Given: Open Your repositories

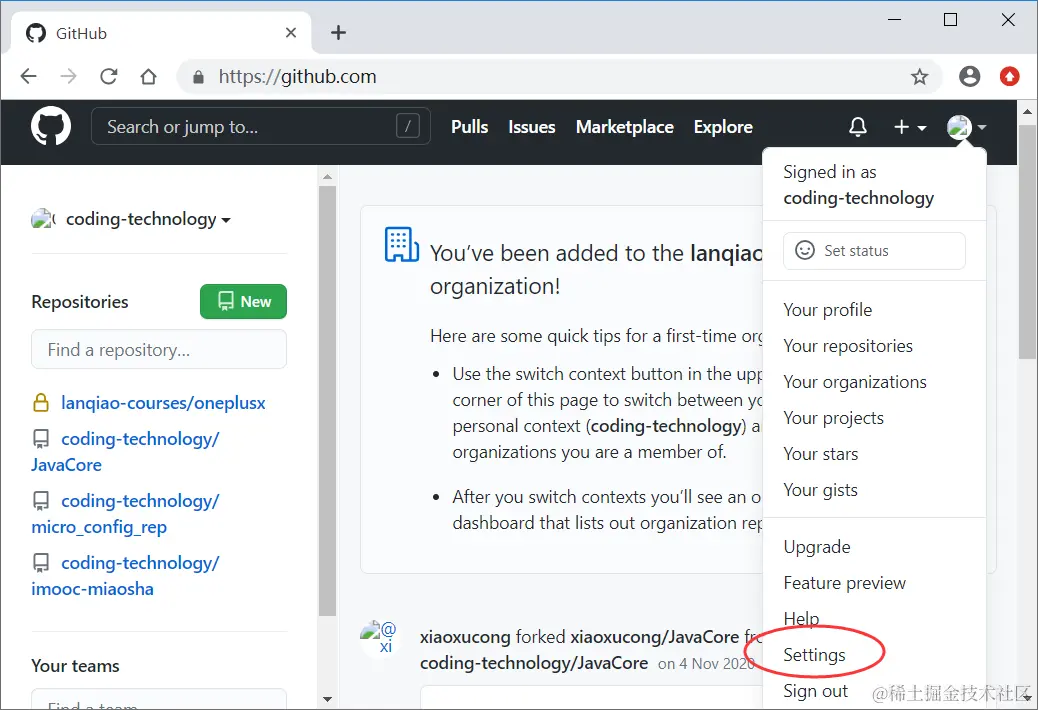Looking at the screenshot, I should pos(848,346).
